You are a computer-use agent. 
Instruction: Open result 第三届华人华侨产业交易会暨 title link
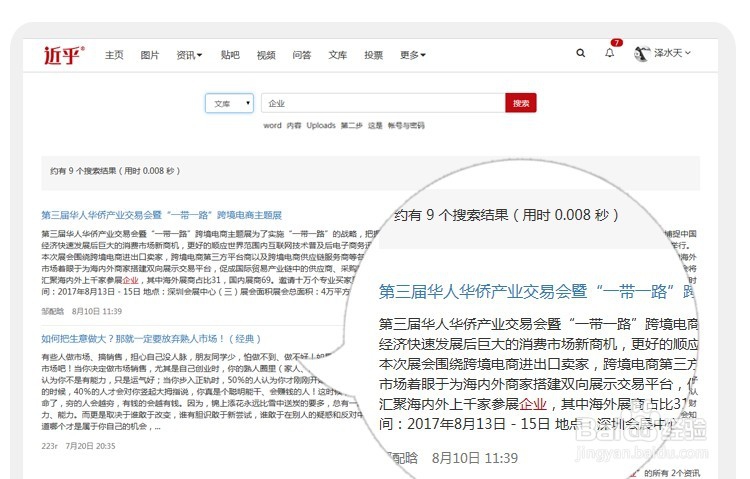pyautogui.click(x=161, y=215)
